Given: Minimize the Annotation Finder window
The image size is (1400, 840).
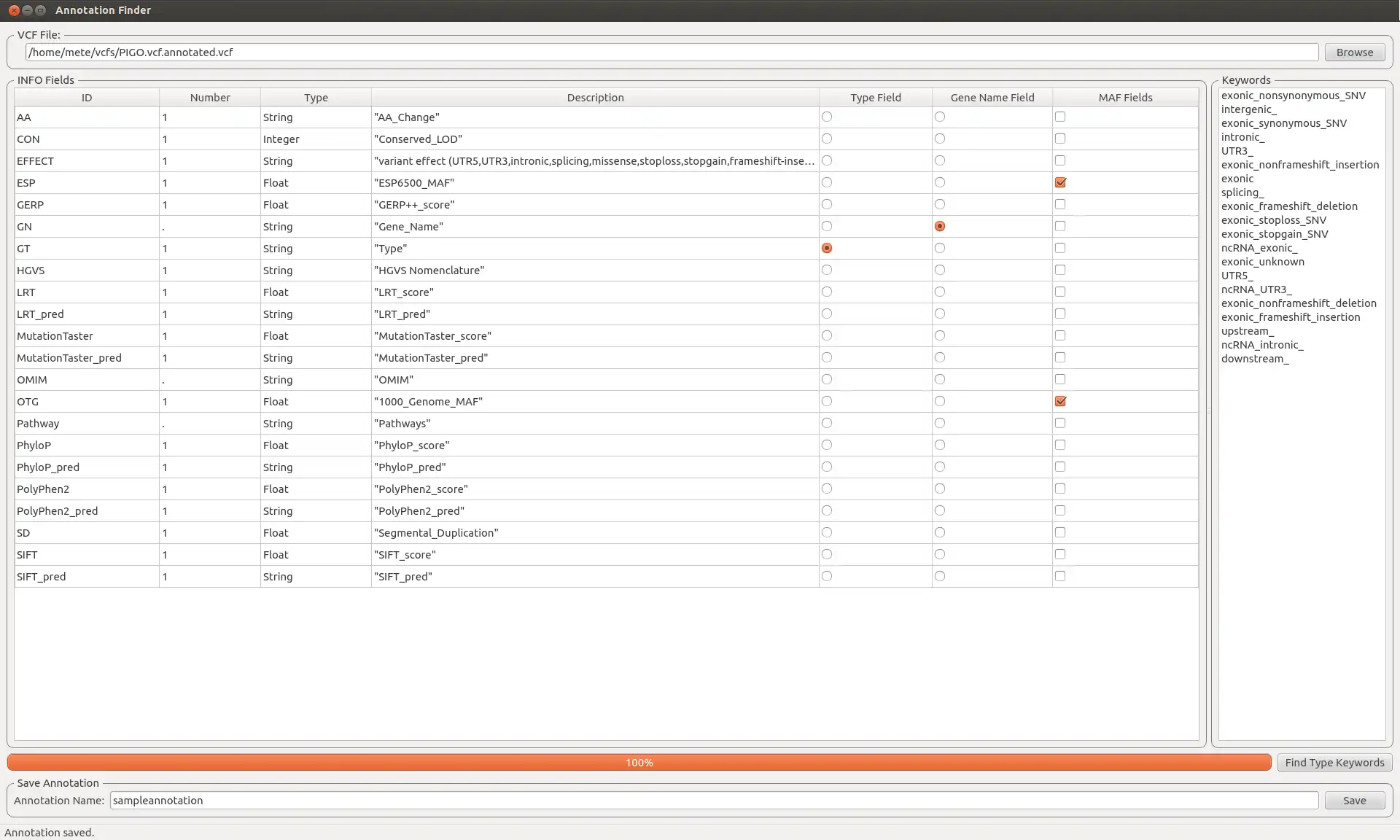Looking at the screenshot, I should (27, 10).
